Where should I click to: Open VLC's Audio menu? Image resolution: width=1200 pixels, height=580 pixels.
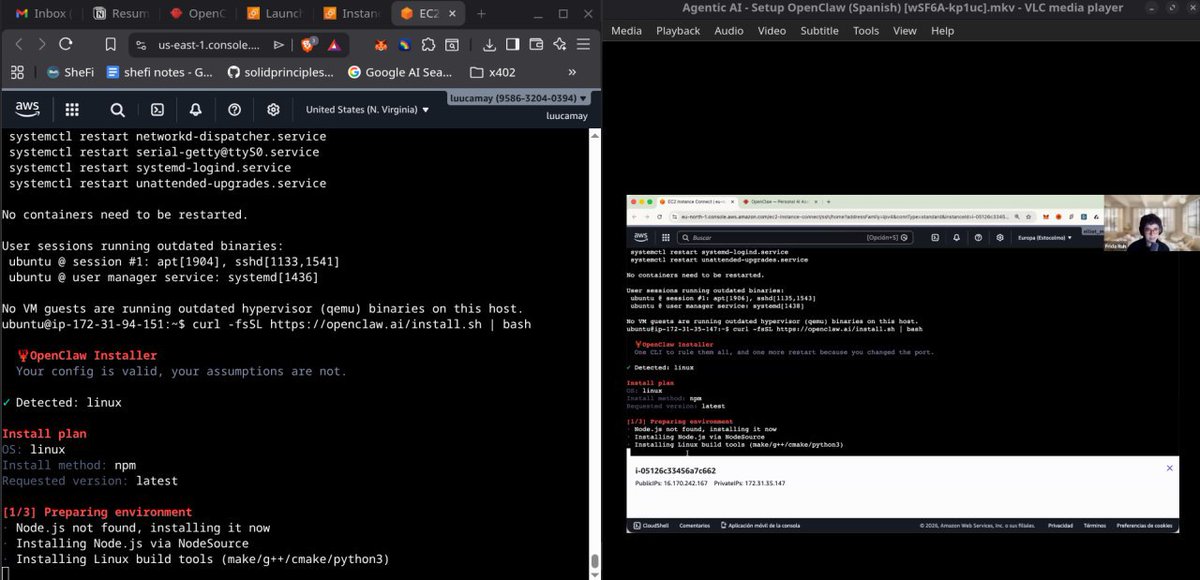[x=729, y=31]
